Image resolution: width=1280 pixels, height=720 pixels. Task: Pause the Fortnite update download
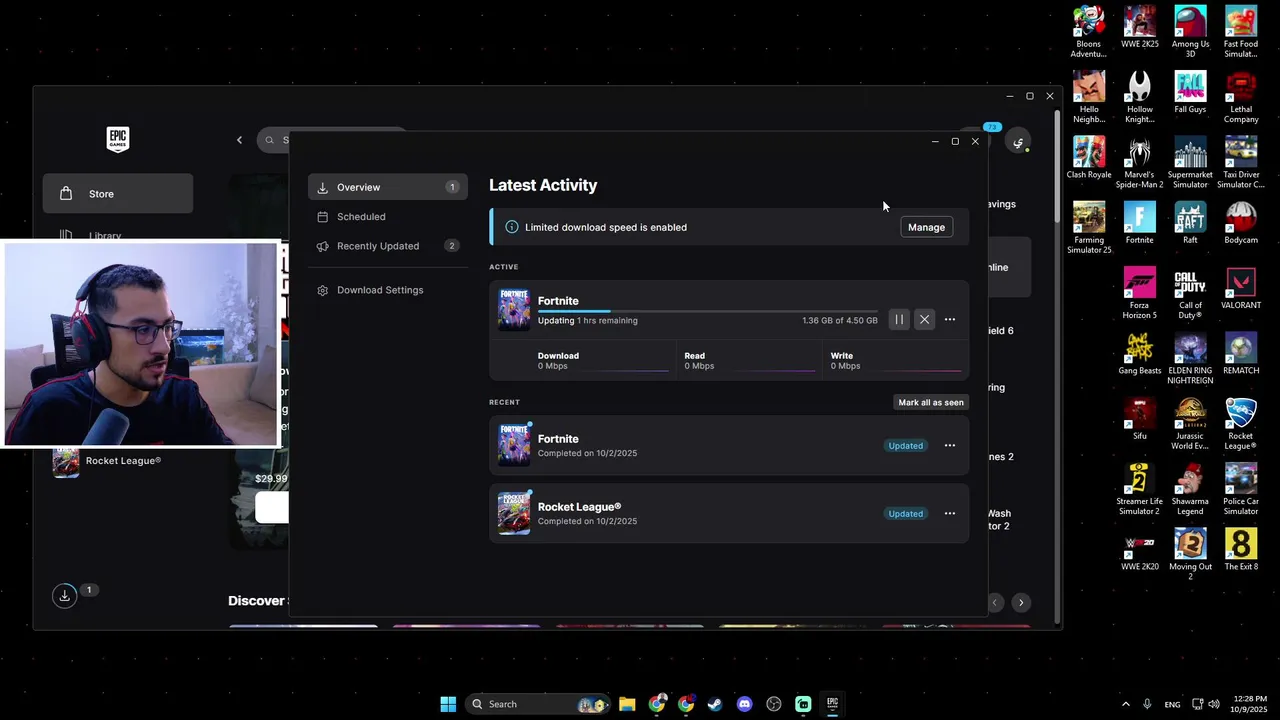tap(899, 320)
